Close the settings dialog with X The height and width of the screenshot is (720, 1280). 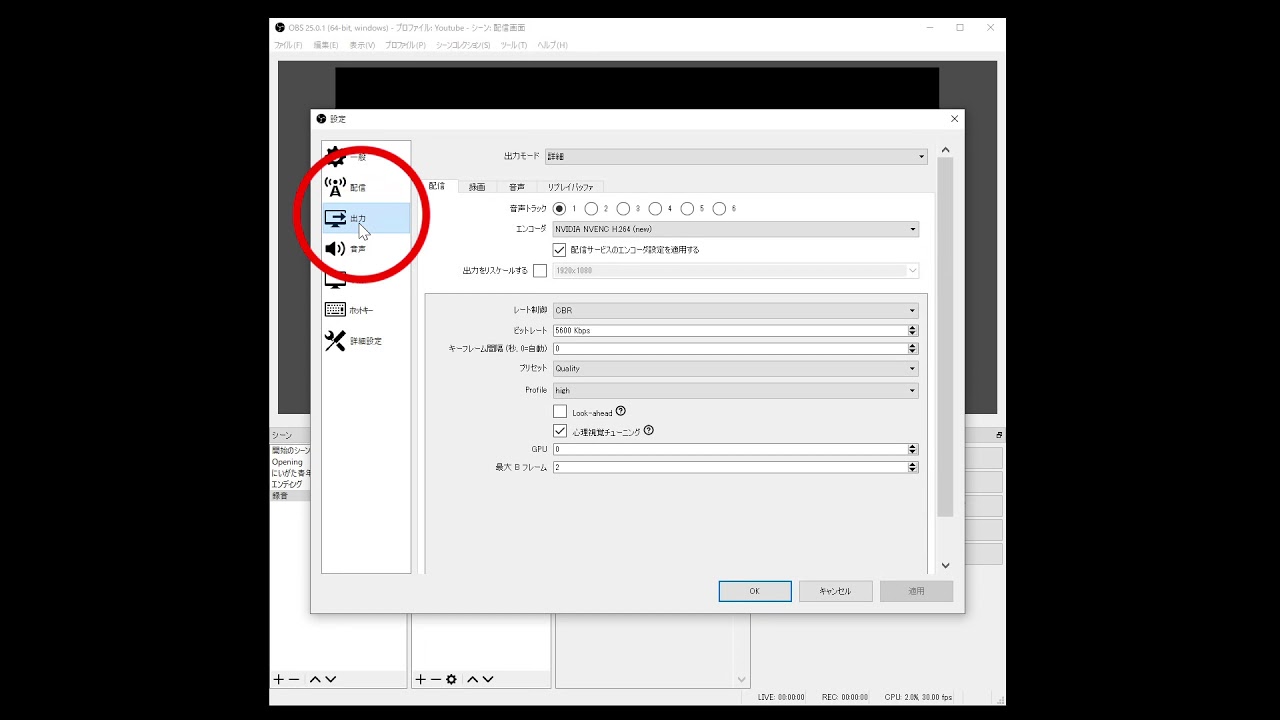coord(954,118)
